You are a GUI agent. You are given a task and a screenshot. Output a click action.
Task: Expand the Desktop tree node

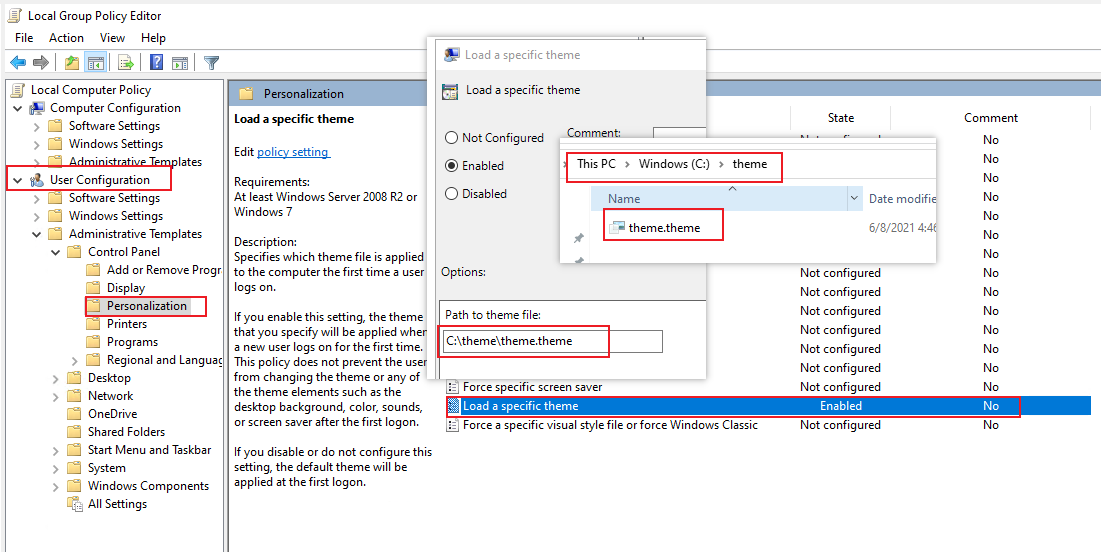[55, 378]
